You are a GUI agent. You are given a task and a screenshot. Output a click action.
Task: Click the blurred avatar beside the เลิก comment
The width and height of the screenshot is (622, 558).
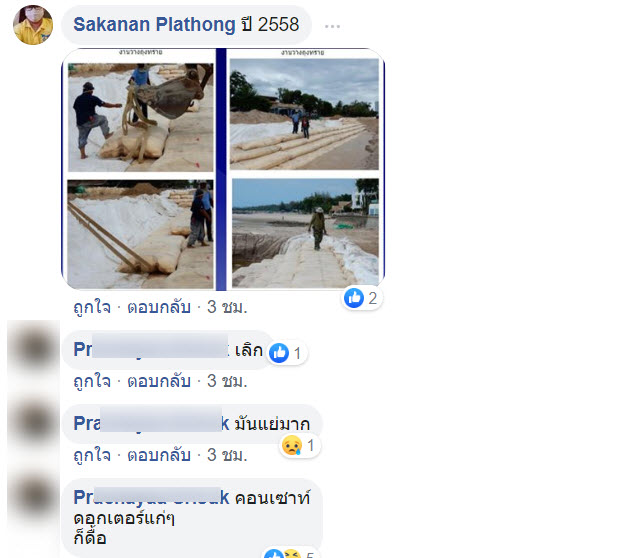point(33,348)
